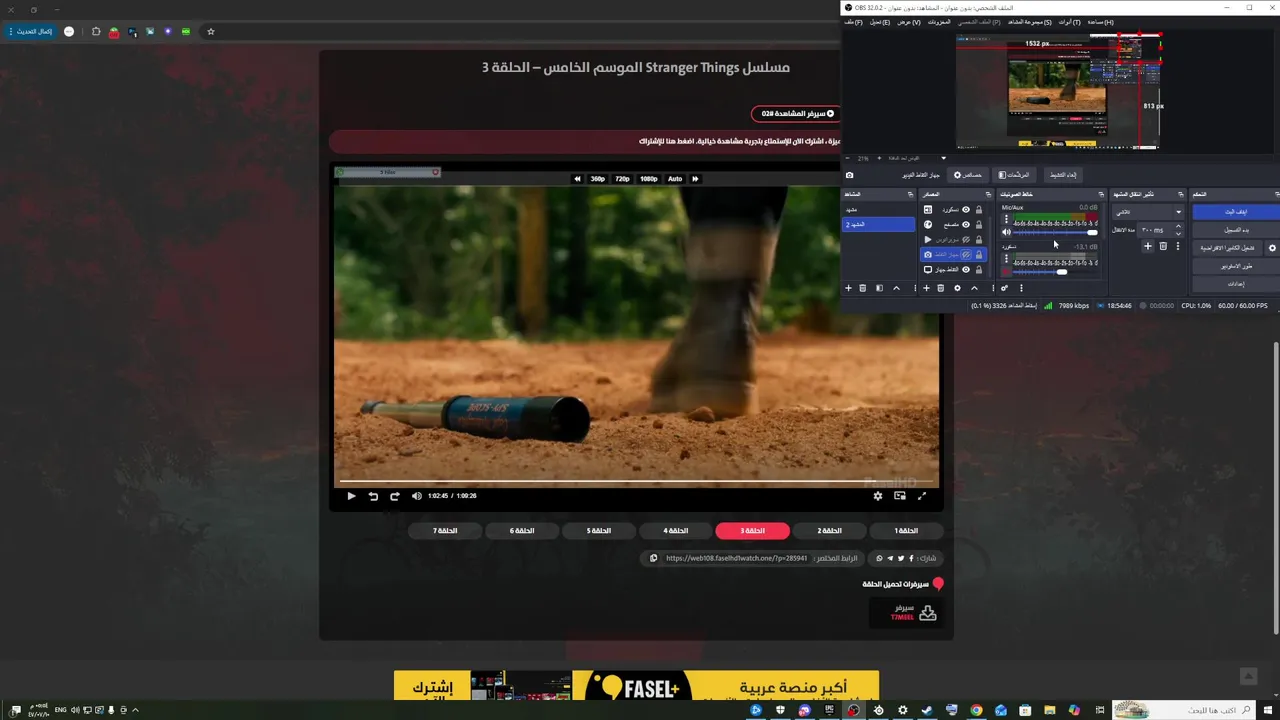Decrease transition duration with down arrow
Screen dimensions: 1280x720
1179,234
